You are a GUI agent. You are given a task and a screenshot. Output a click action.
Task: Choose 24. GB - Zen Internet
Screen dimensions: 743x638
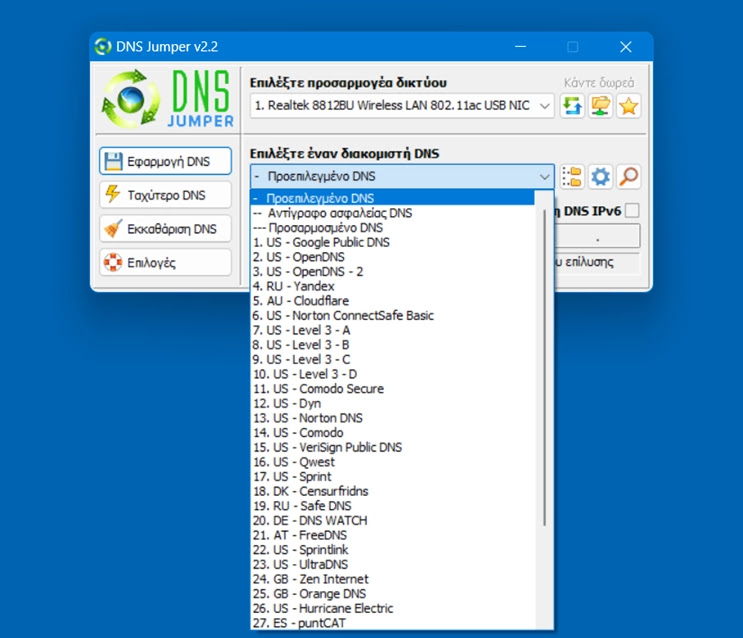(392, 579)
